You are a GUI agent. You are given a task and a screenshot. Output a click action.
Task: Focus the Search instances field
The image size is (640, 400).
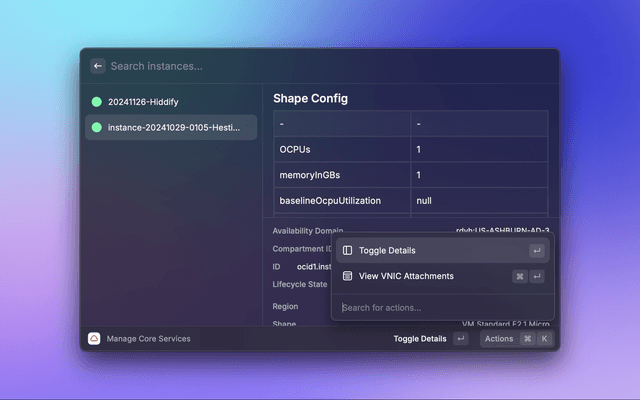point(300,66)
